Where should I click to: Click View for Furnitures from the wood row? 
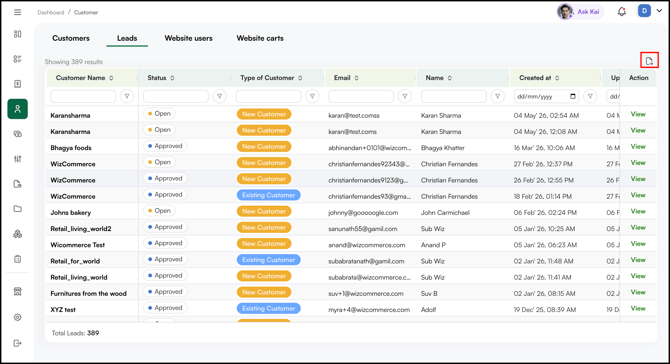(638, 292)
